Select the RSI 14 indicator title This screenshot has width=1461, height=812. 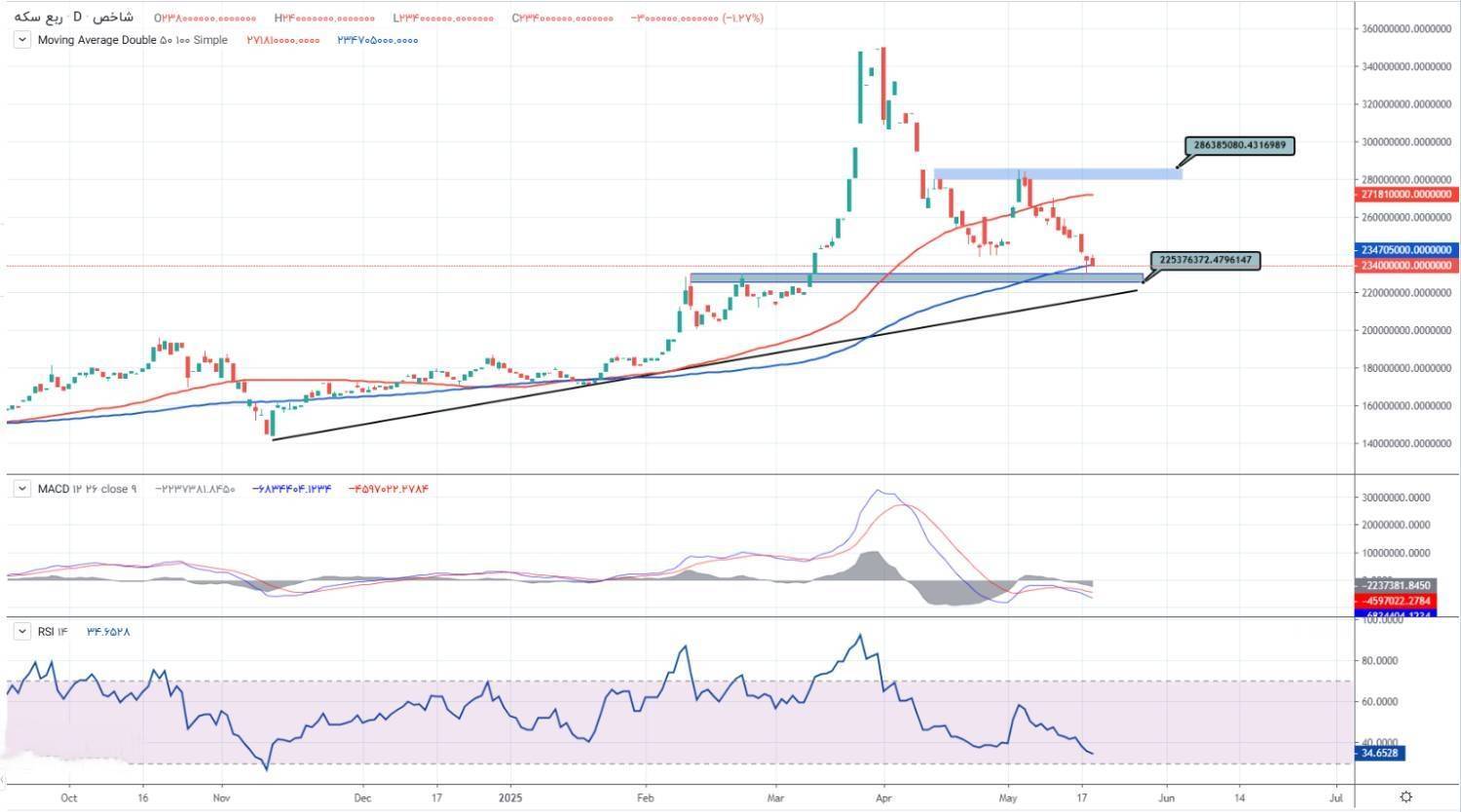pyautogui.click(x=53, y=632)
